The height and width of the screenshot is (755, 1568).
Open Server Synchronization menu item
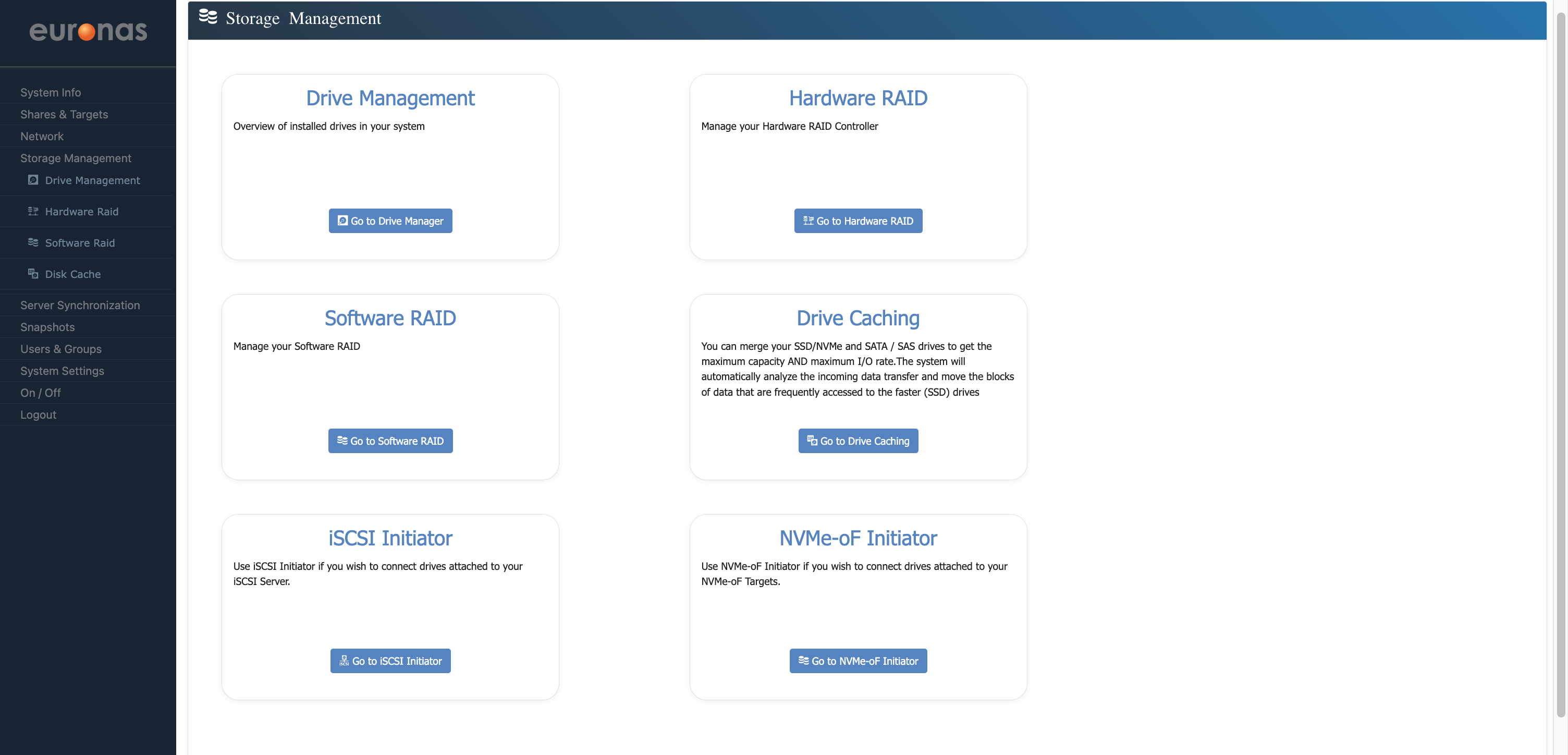click(x=80, y=305)
